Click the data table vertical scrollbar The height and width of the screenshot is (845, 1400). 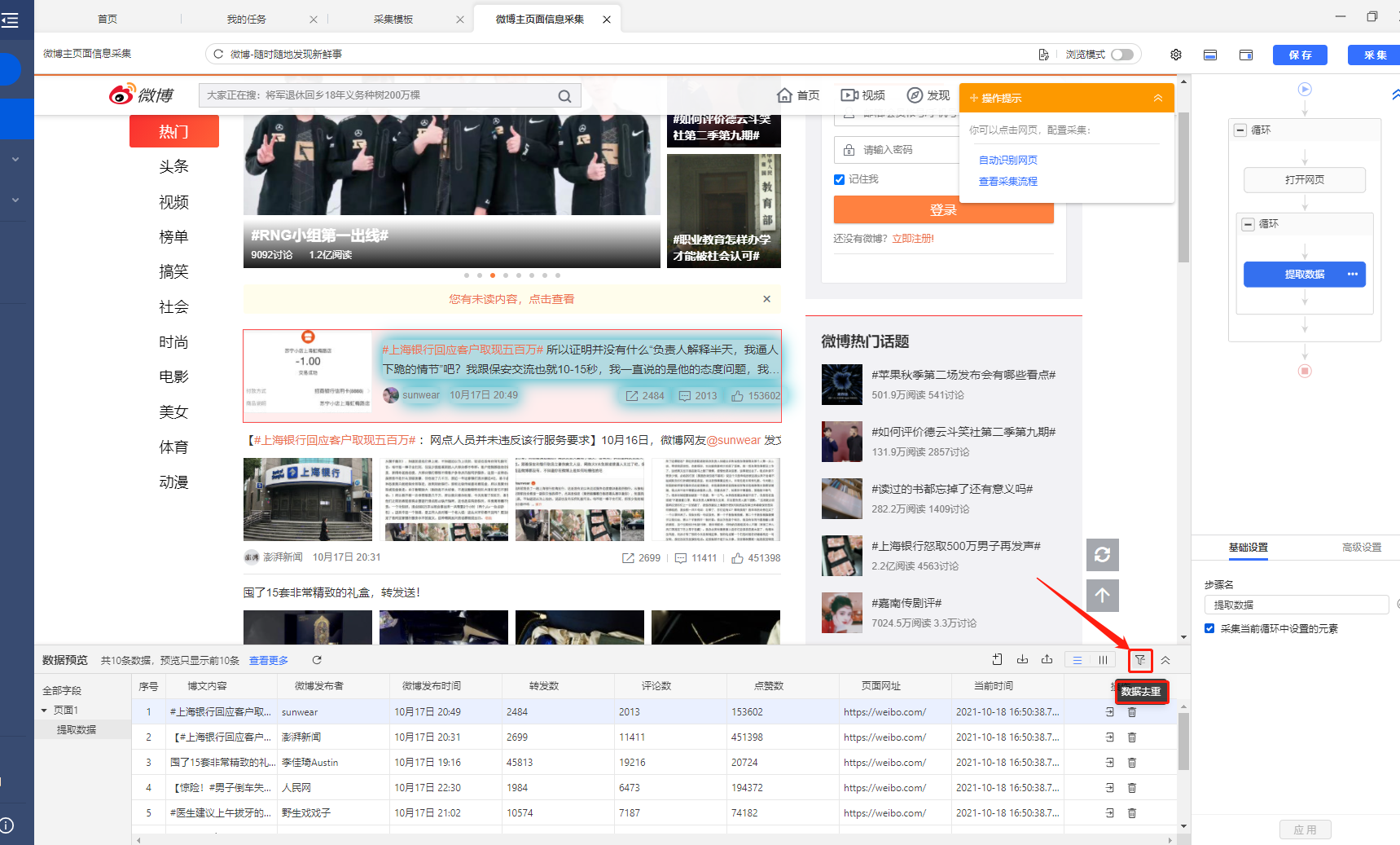coord(1183,741)
